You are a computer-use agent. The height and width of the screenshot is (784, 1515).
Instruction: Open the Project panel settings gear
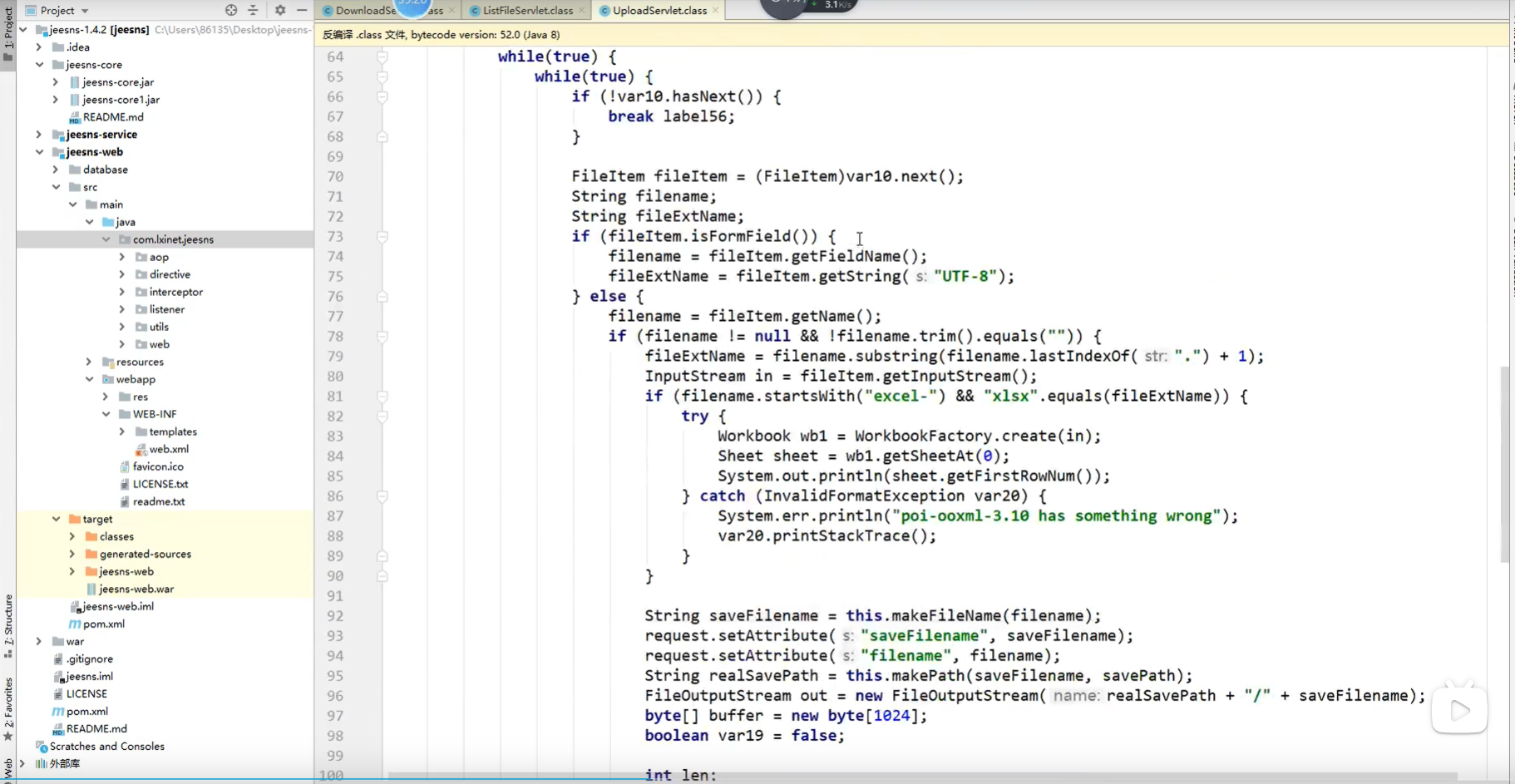pyautogui.click(x=280, y=10)
